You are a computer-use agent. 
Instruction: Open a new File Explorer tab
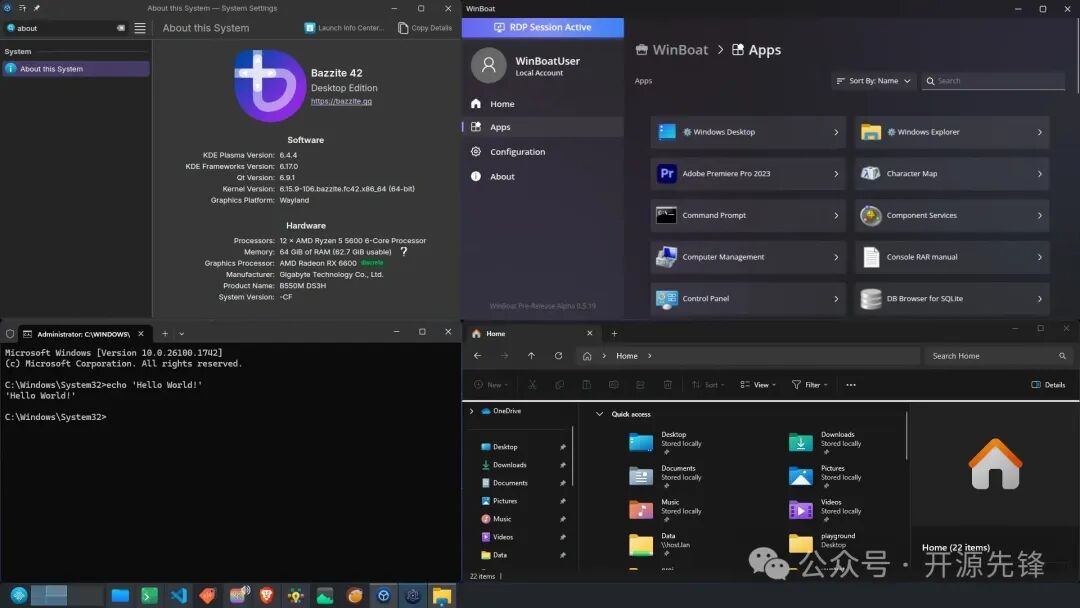point(614,333)
